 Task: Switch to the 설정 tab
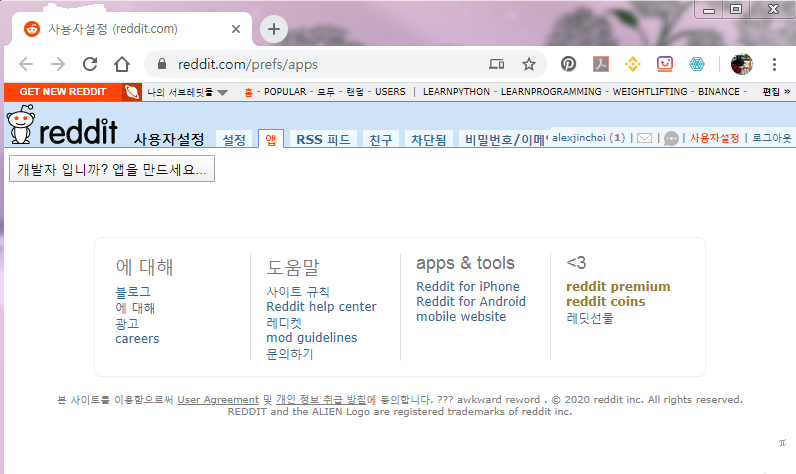(x=234, y=140)
